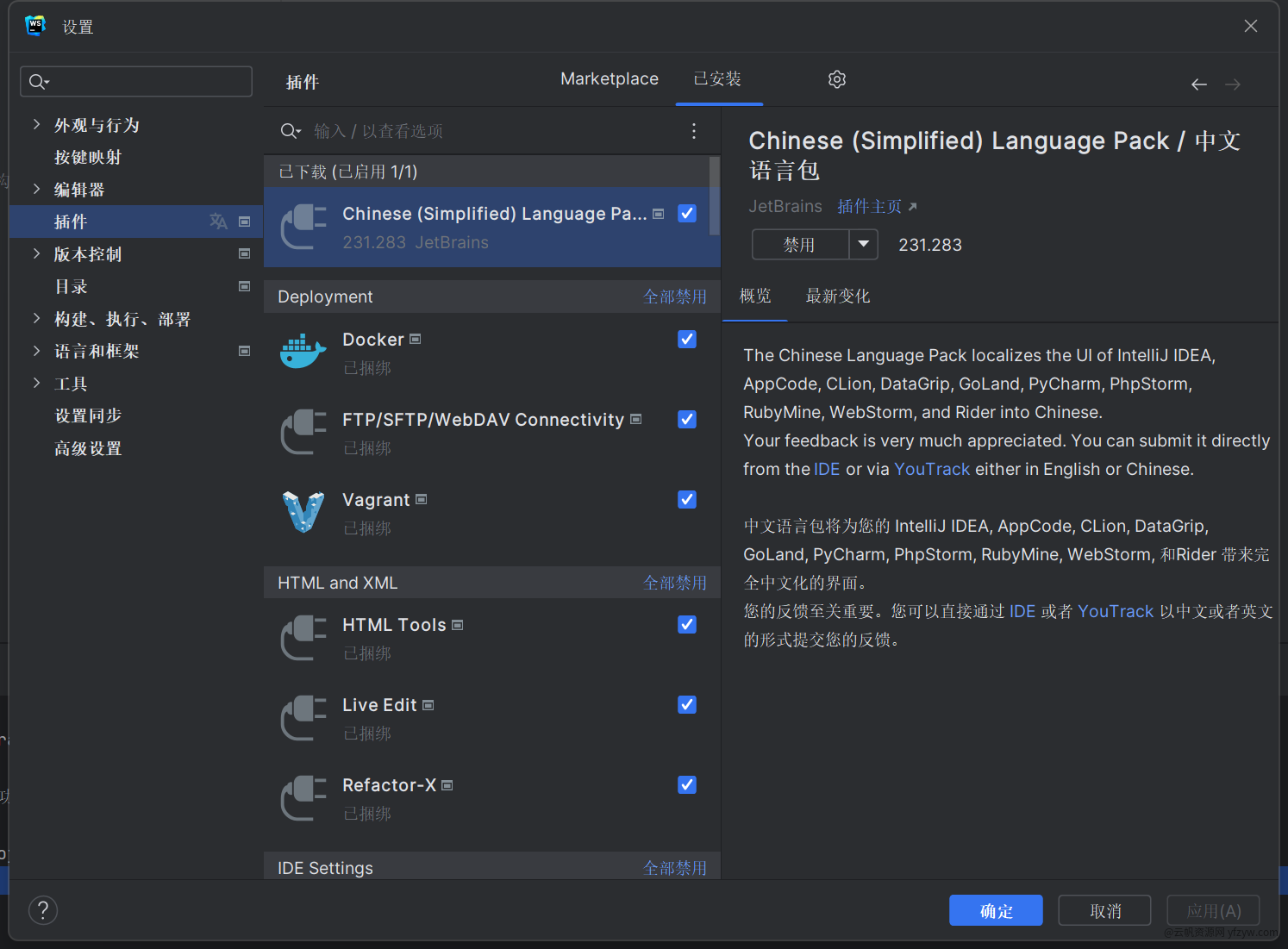Screen dimensions: 1288x949
Task: Expand the 外观与行为 tree node
Action: (x=36, y=124)
